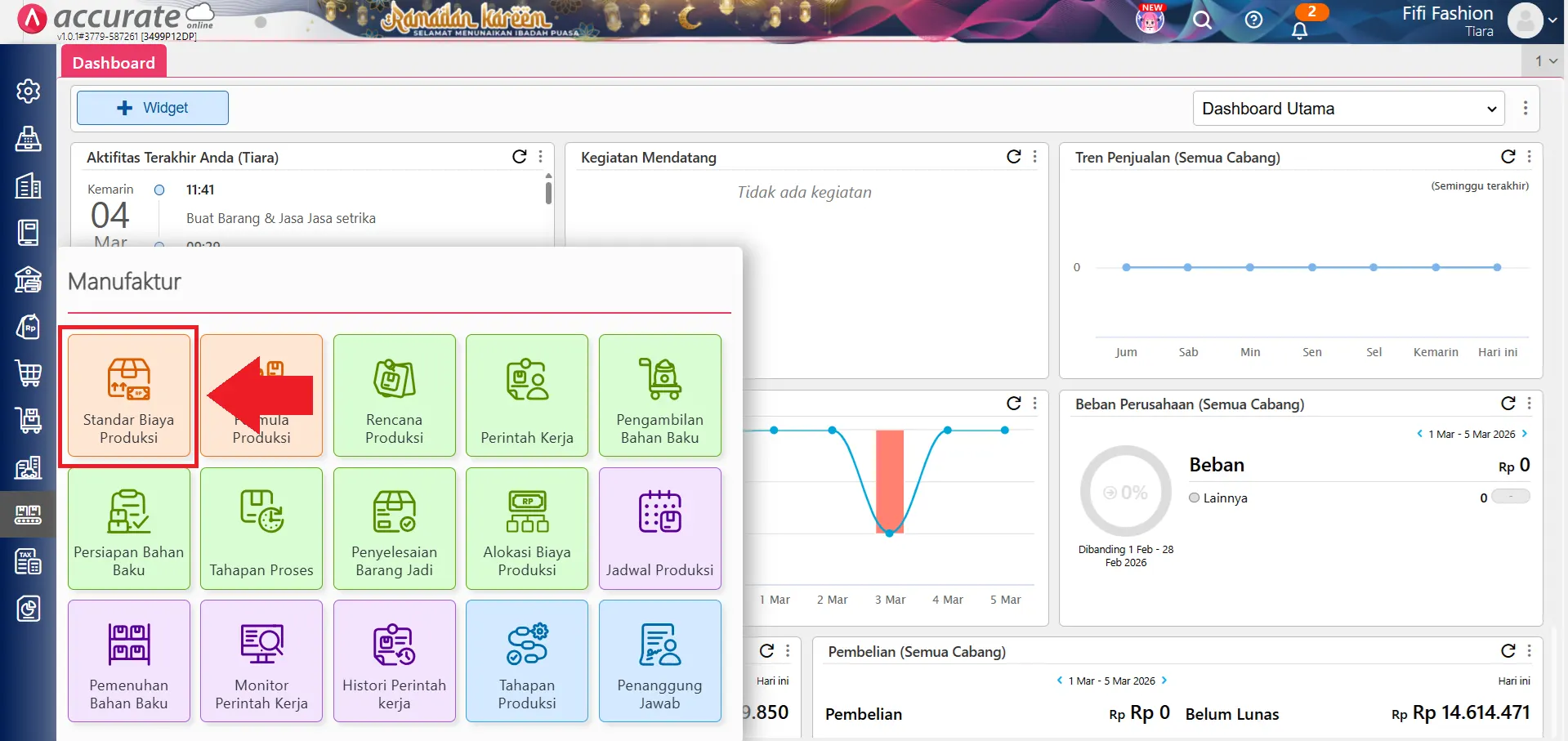Toggle the help question mark icon
The width and height of the screenshot is (1568, 741).
(x=1253, y=20)
